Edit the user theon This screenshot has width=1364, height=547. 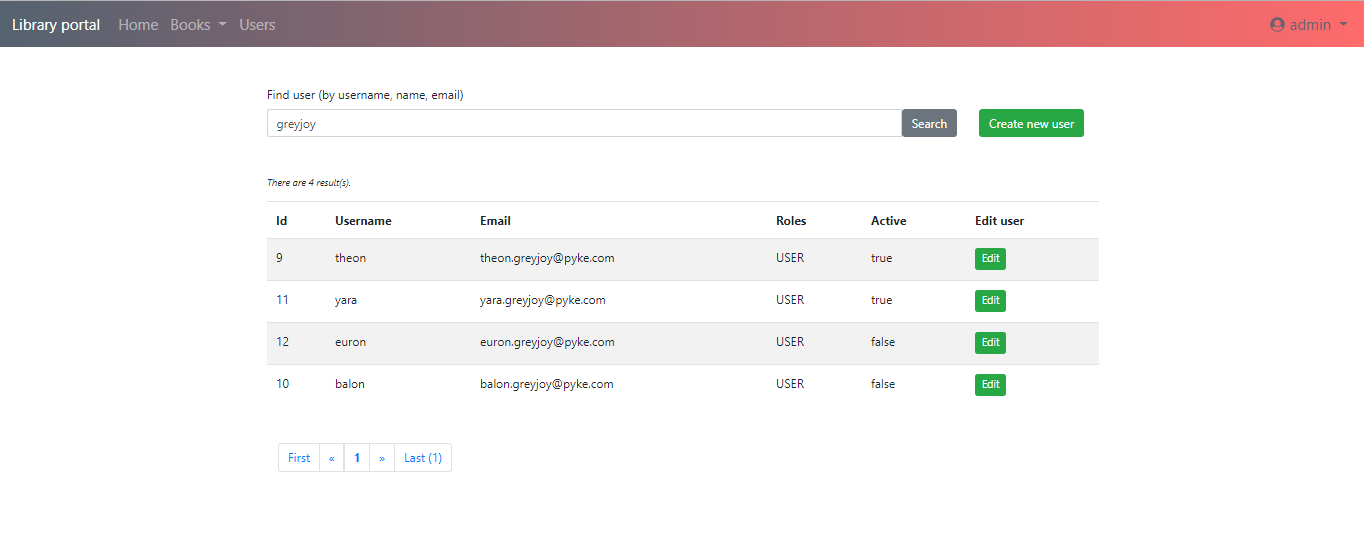pyautogui.click(x=990, y=259)
